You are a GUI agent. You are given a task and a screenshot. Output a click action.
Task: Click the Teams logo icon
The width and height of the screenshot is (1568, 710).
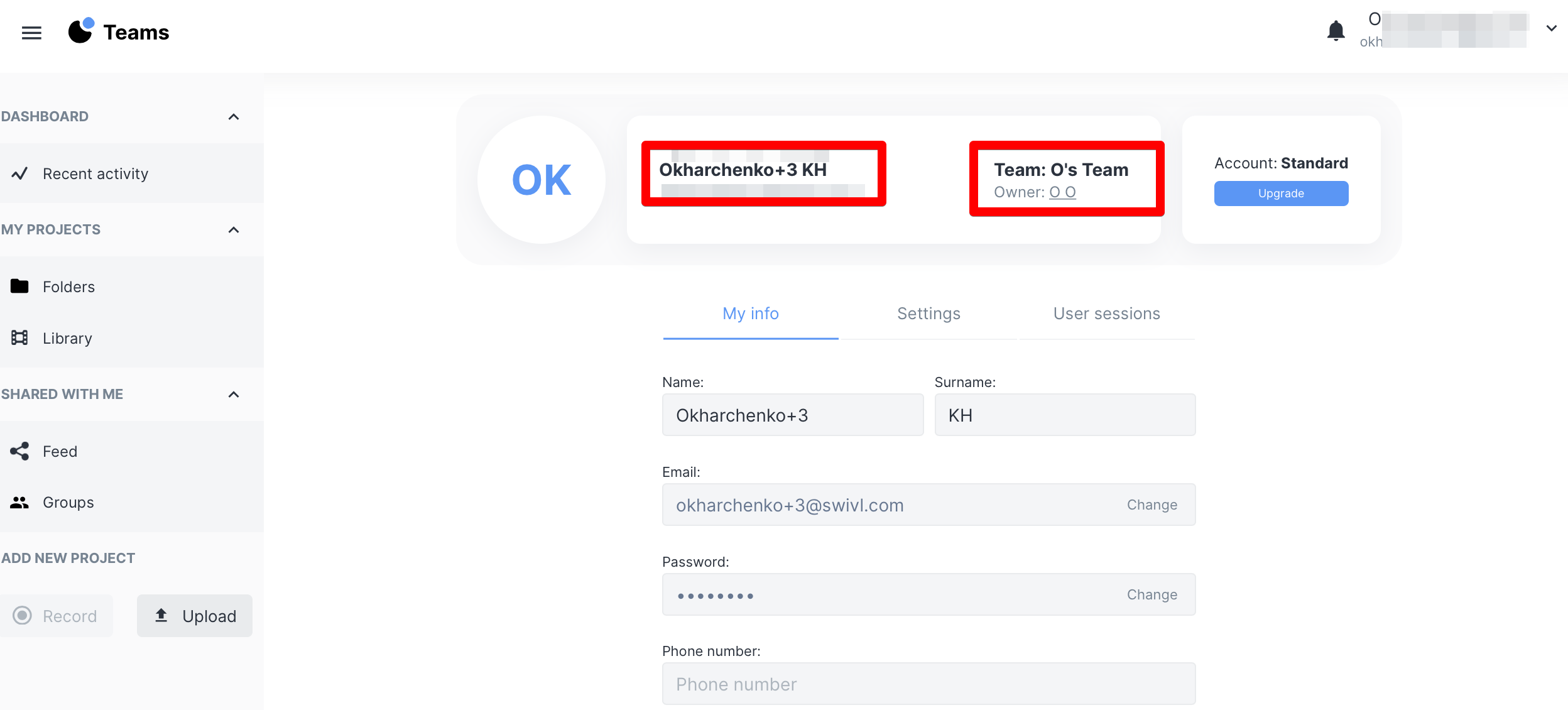(x=81, y=31)
